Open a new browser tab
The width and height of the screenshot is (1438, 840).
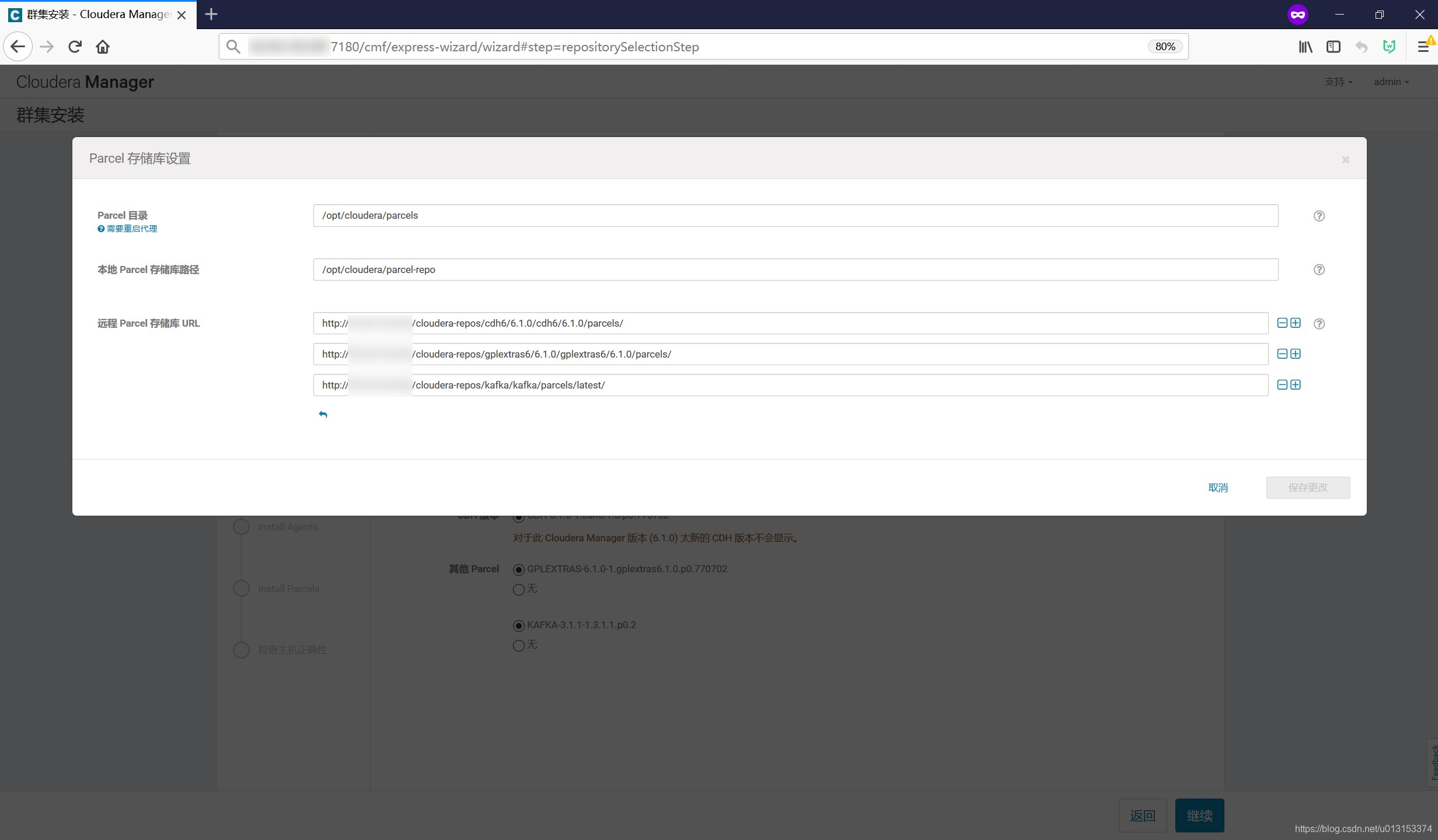(x=211, y=15)
